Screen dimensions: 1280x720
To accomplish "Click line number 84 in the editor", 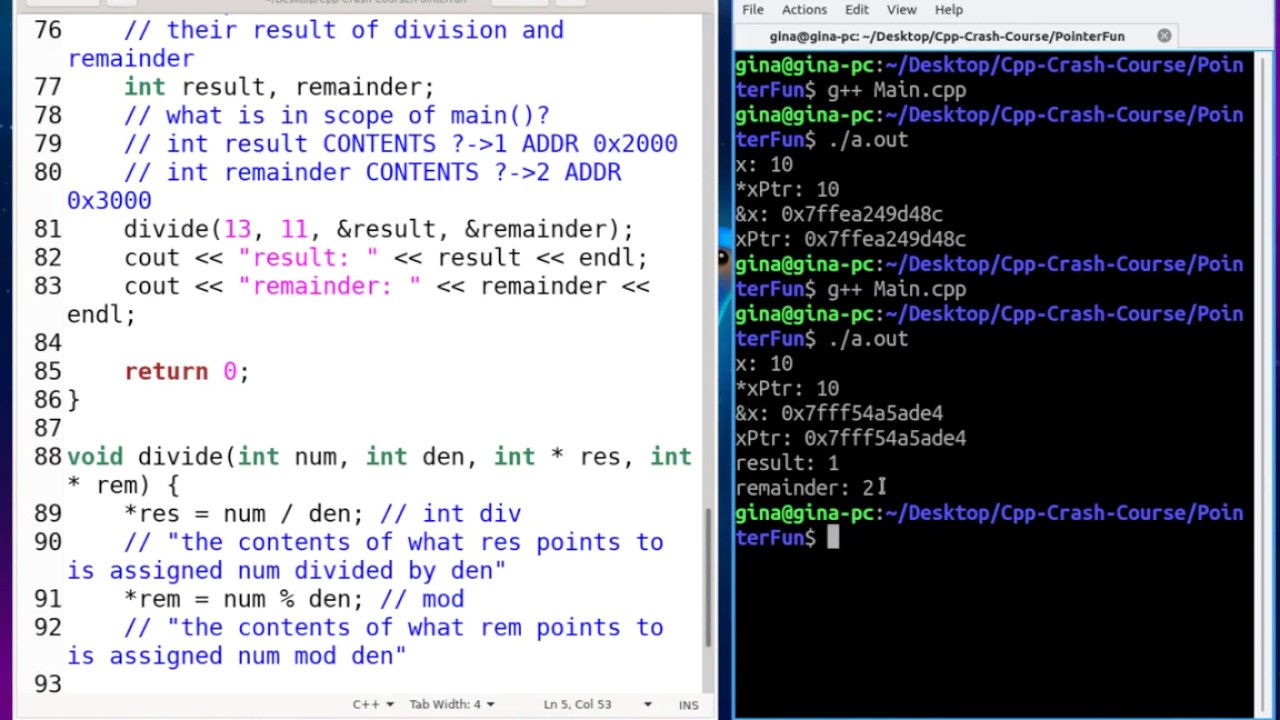I will coord(47,343).
